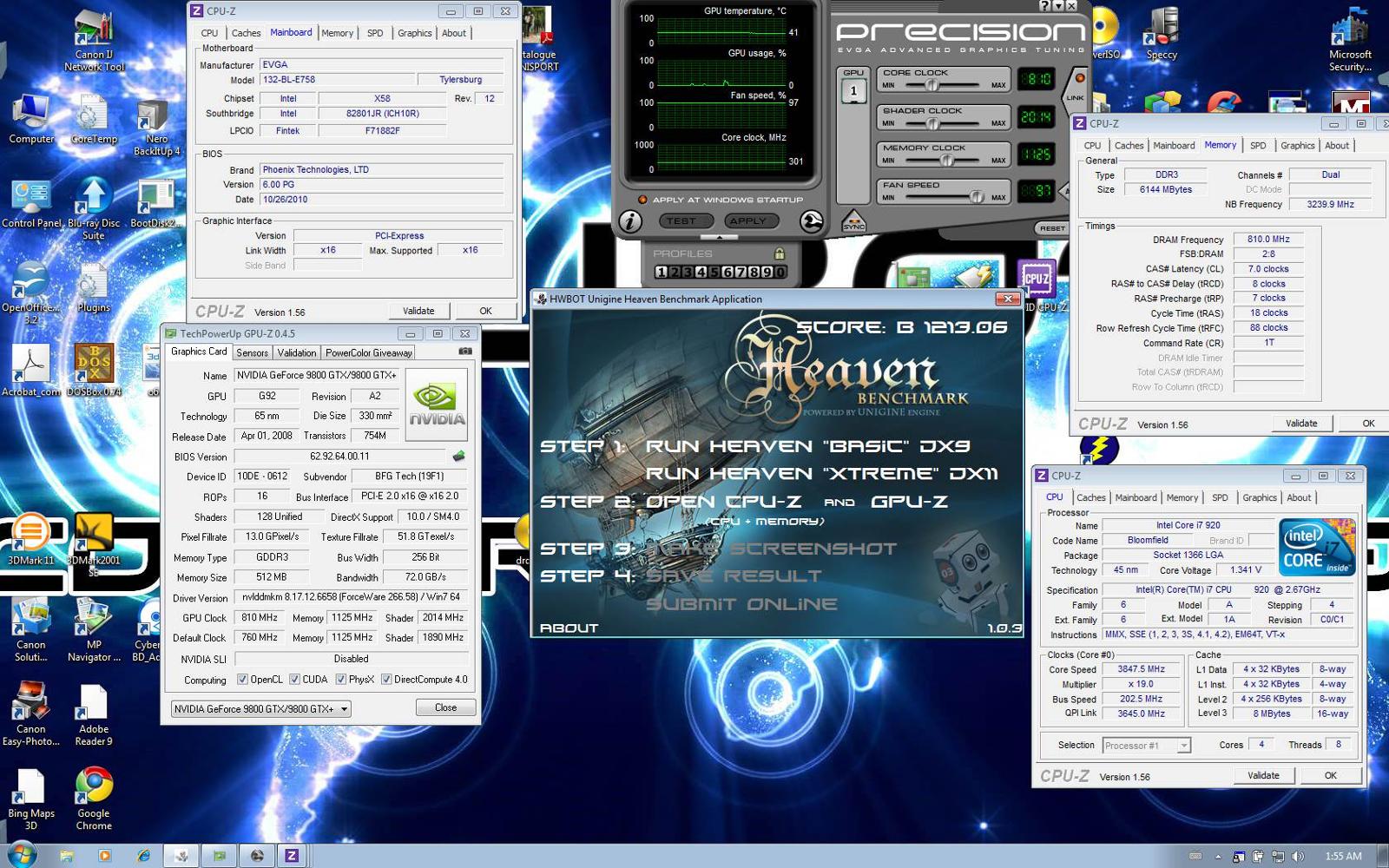
Task: Open Microsoft Security desktop icon
Action: click(x=1350, y=39)
